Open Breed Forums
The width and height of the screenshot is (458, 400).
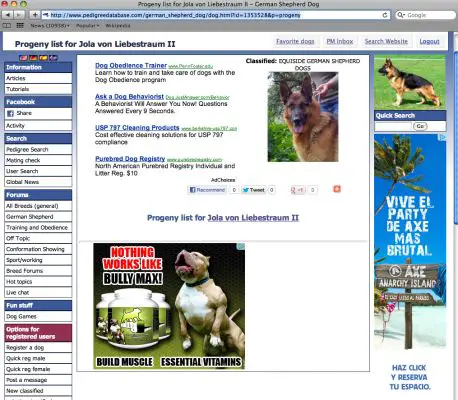coord(38,271)
